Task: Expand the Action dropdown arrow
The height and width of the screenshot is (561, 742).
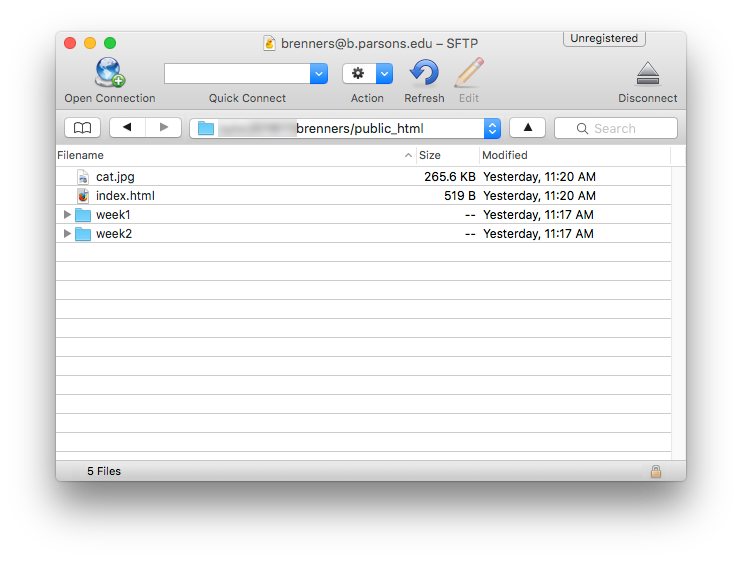Action: coord(385,74)
